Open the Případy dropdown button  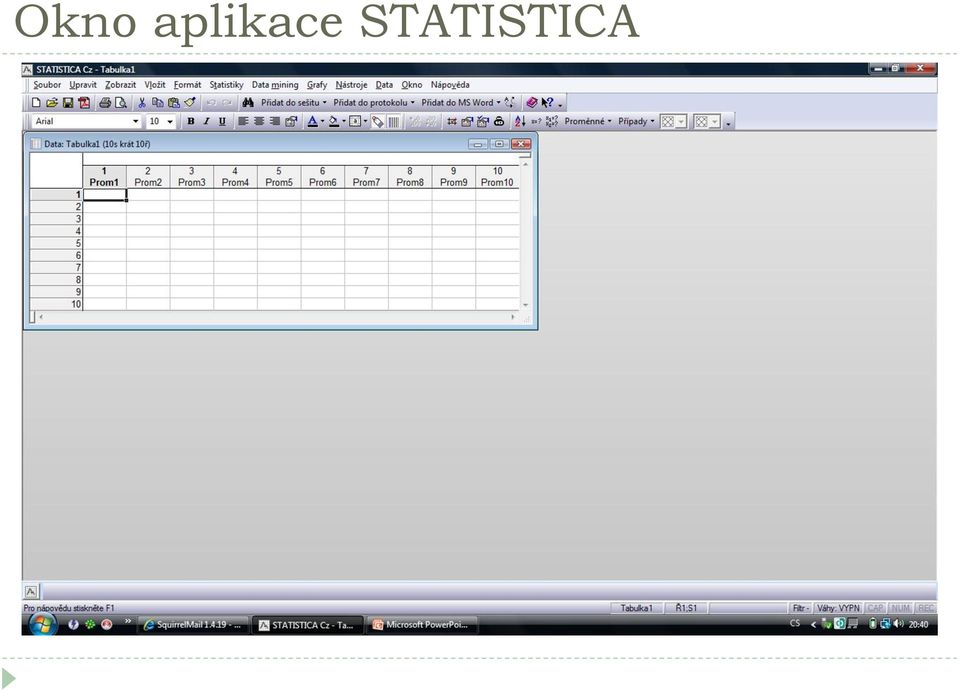click(636, 122)
